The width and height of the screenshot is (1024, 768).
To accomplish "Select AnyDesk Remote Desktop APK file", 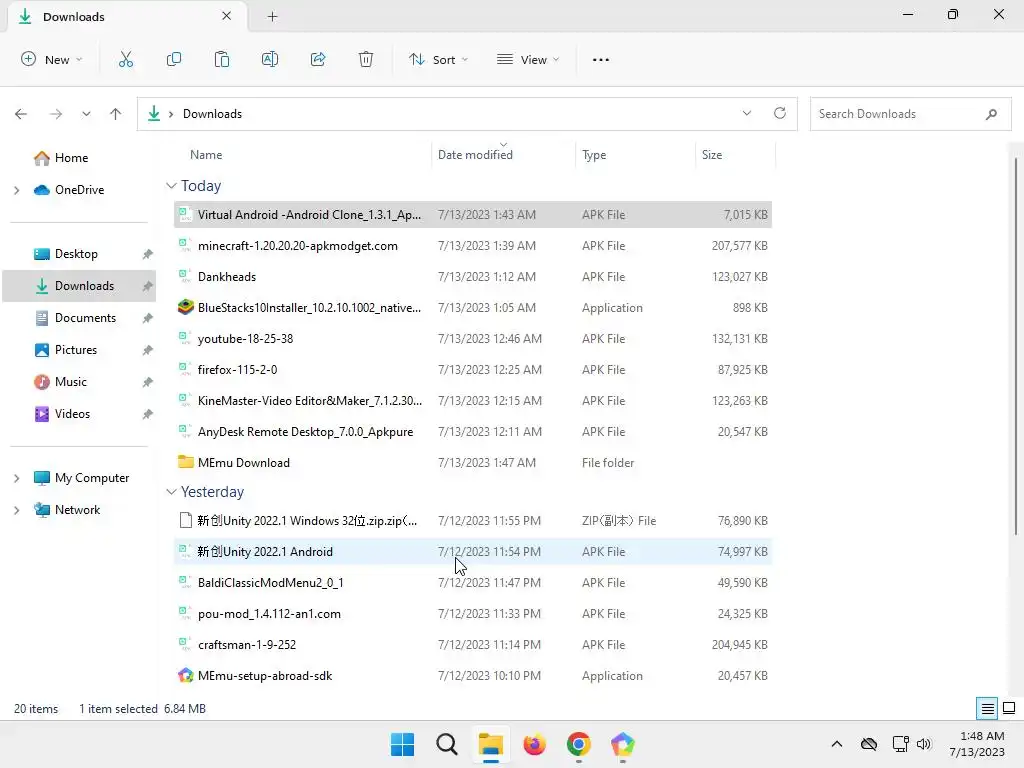I will 473,432.
